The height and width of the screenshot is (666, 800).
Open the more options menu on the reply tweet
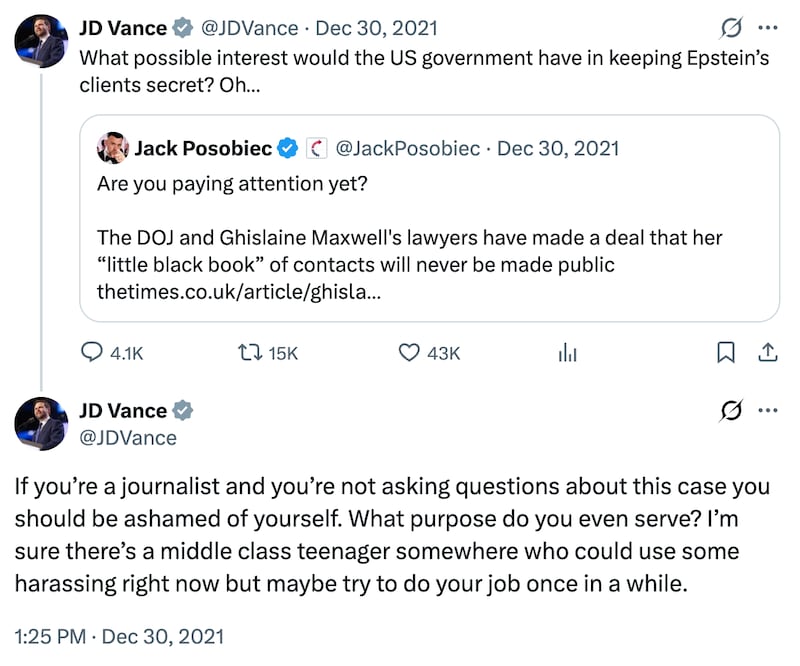[x=768, y=410]
